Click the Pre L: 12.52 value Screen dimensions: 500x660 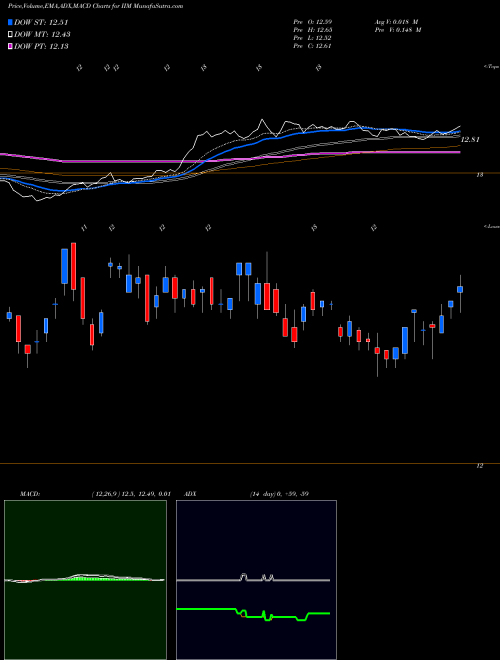[313, 38]
